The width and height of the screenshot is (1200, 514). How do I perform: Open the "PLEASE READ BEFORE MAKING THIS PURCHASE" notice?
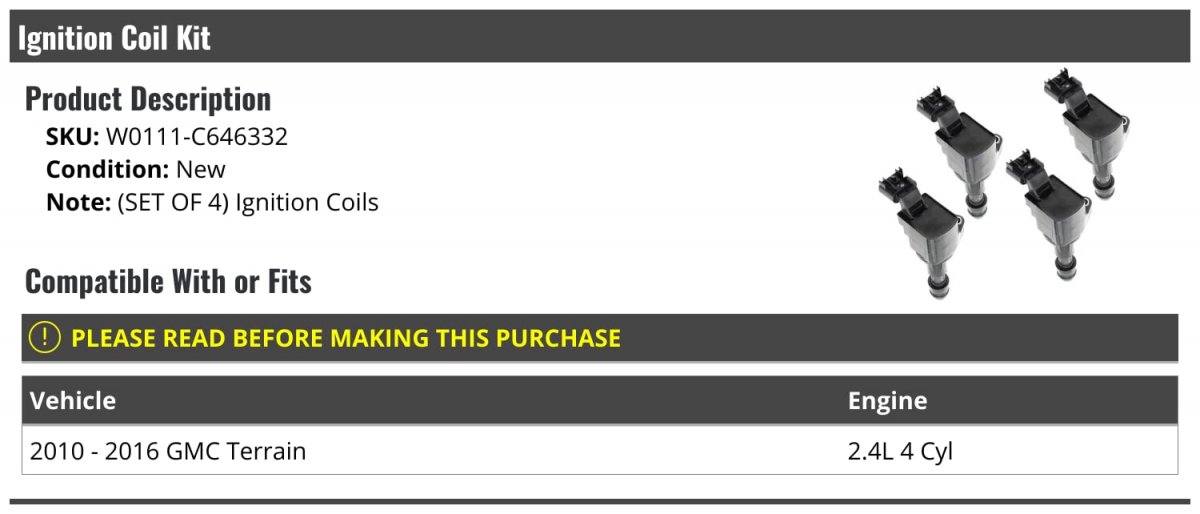click(x=345, y=338)
